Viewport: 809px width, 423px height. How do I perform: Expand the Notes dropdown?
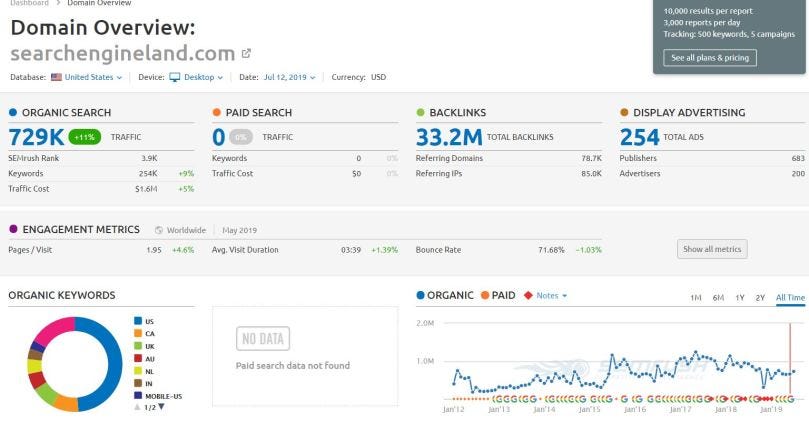(x=552, y=296)
